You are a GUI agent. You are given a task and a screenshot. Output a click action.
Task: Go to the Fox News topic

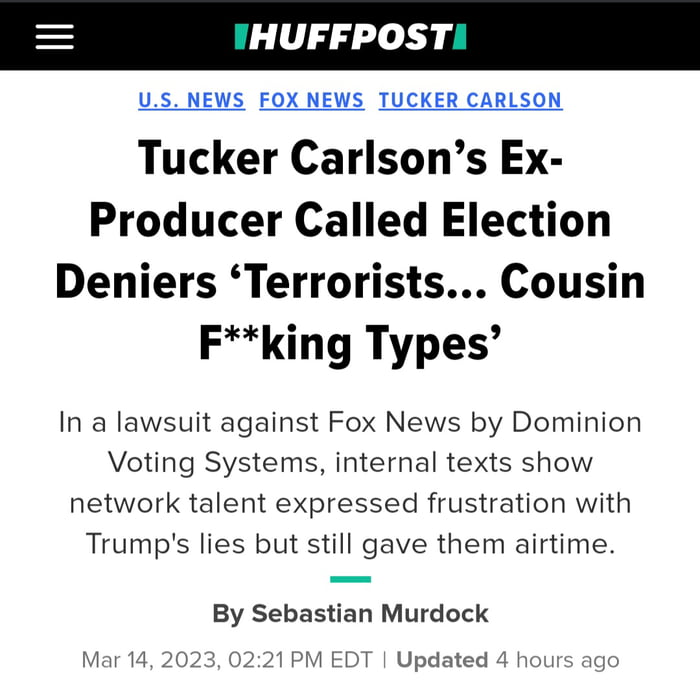coord(311,100)
